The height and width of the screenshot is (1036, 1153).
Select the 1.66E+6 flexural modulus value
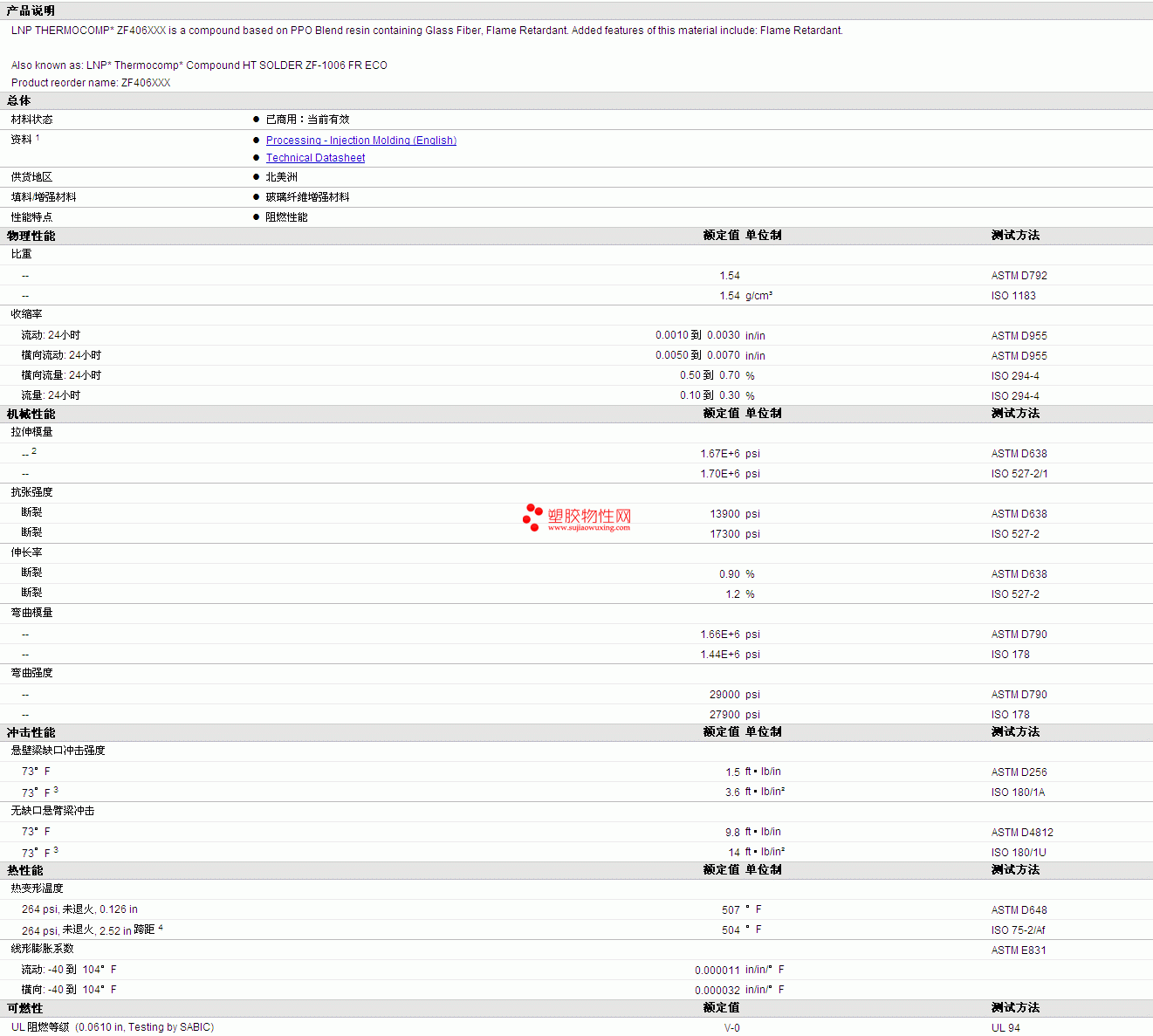tap(720, 635)
